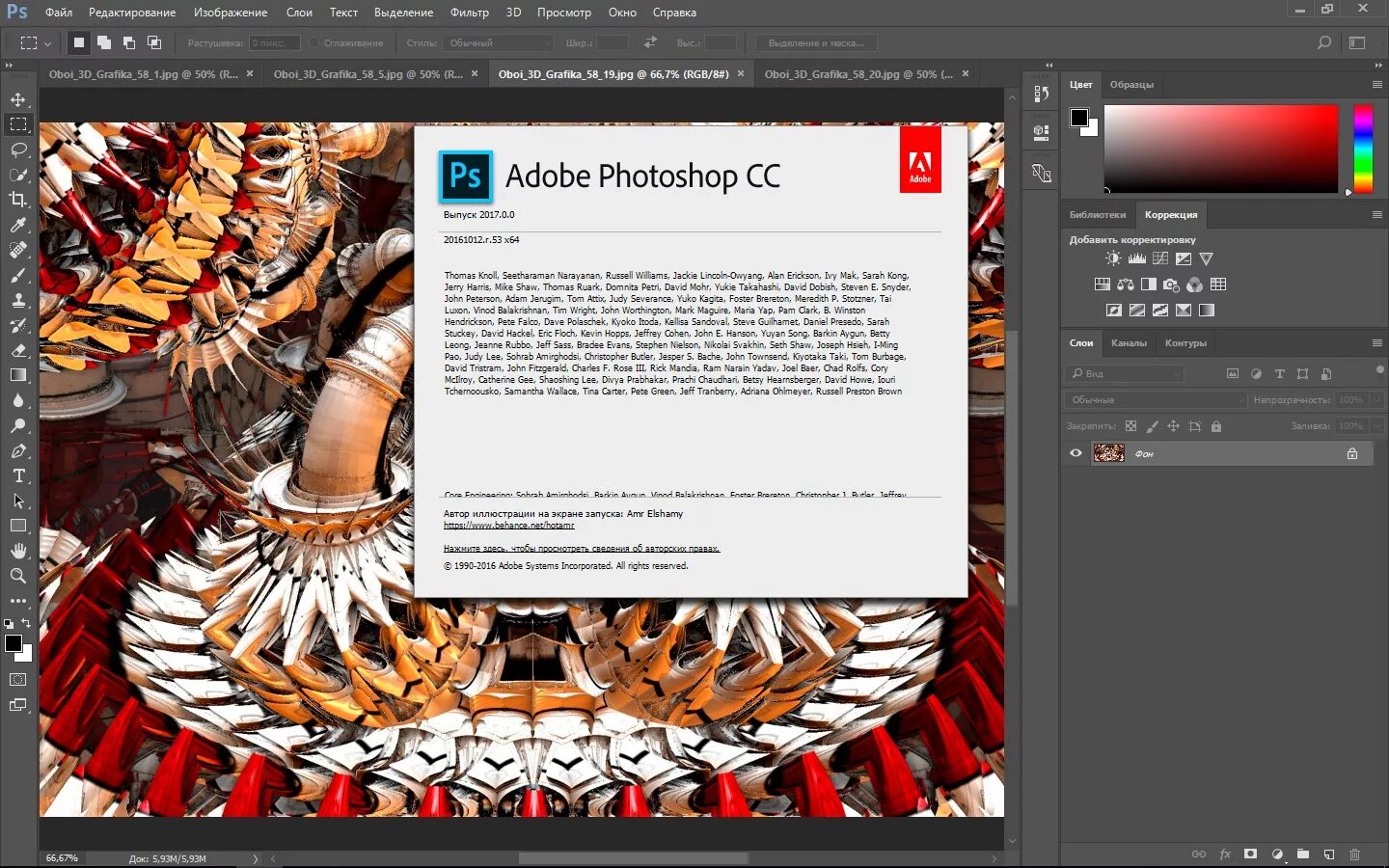
Task: Switch to the Образцы tab
Action: (1131, 85)
